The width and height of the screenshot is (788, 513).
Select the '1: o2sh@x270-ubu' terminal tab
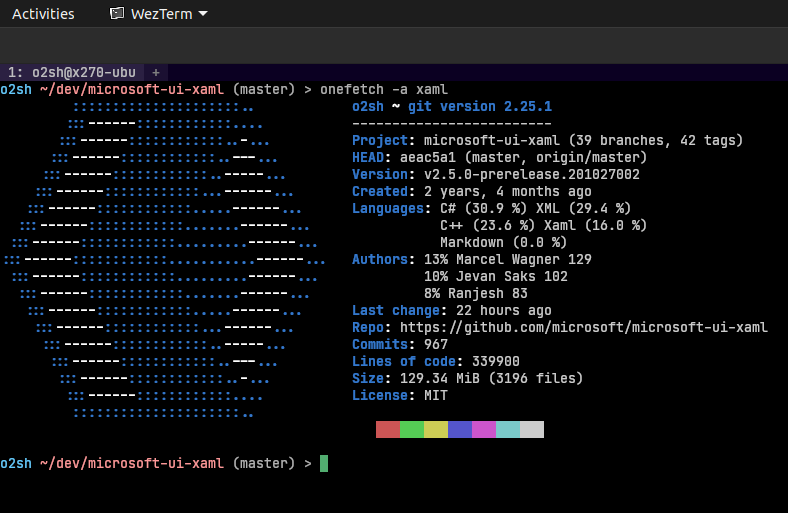click(x=72, y=72)
